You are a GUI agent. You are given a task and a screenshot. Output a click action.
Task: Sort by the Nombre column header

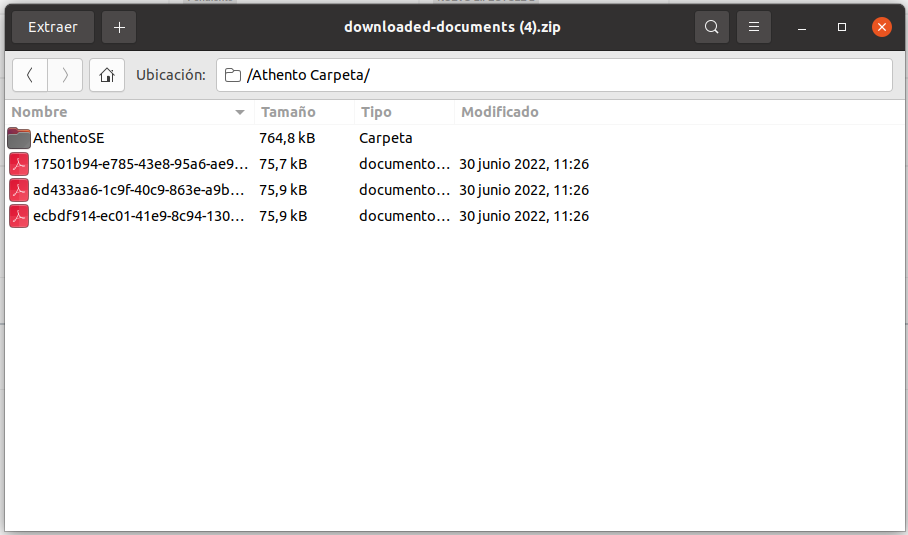click(x=40, y=112)
